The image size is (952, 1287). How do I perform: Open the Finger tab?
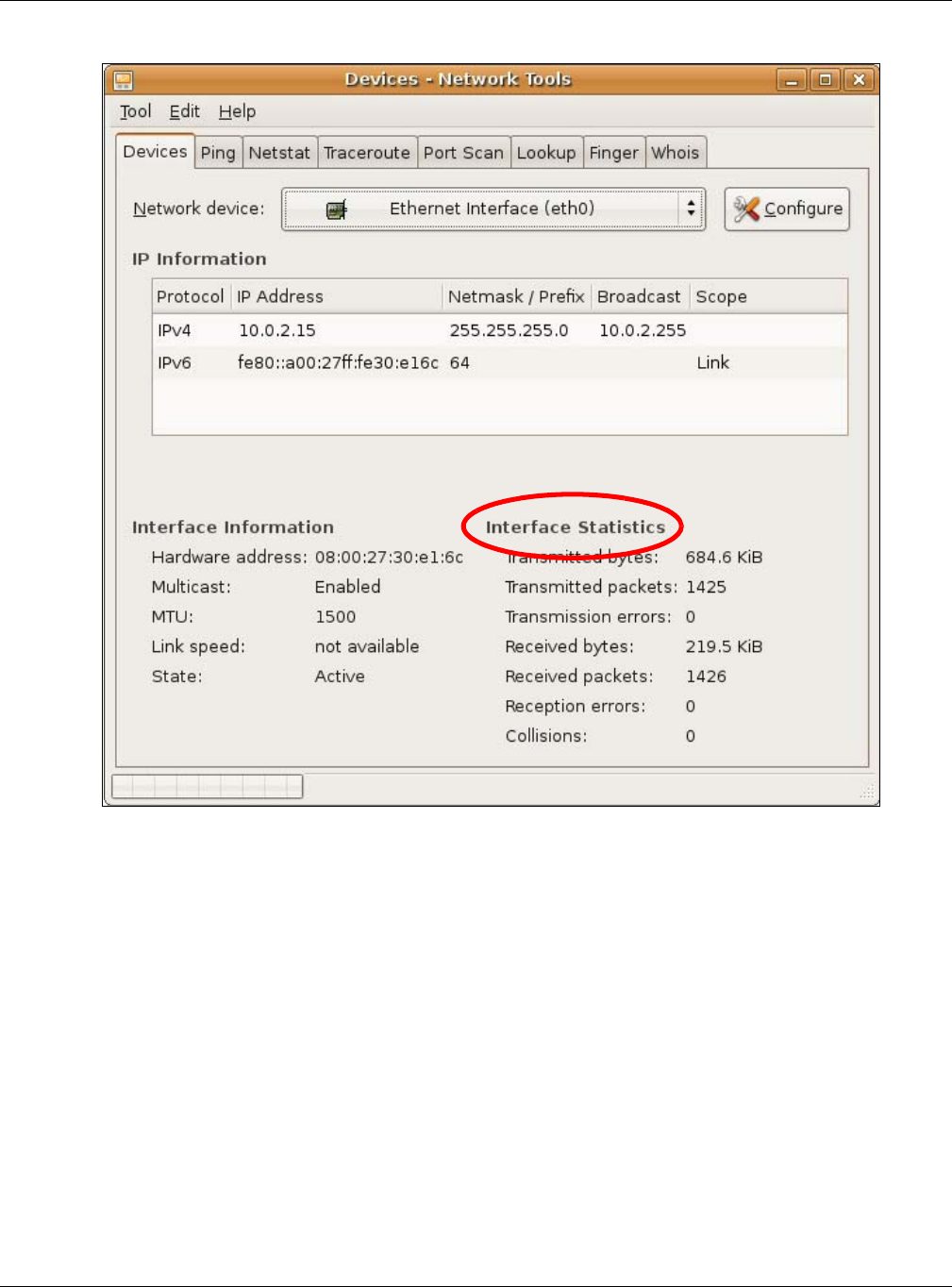coord(614,153)
